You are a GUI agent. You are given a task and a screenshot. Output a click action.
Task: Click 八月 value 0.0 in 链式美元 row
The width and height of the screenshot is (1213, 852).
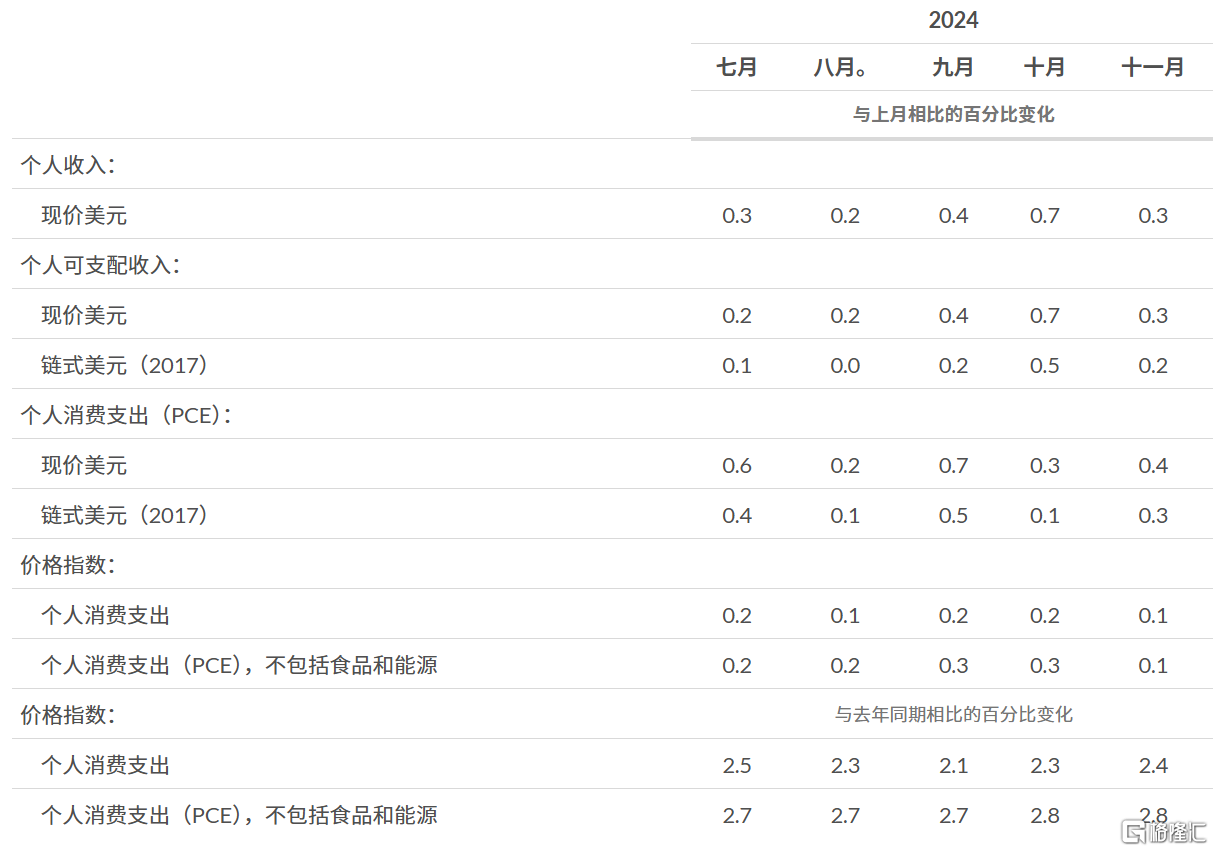click(845, 365)
